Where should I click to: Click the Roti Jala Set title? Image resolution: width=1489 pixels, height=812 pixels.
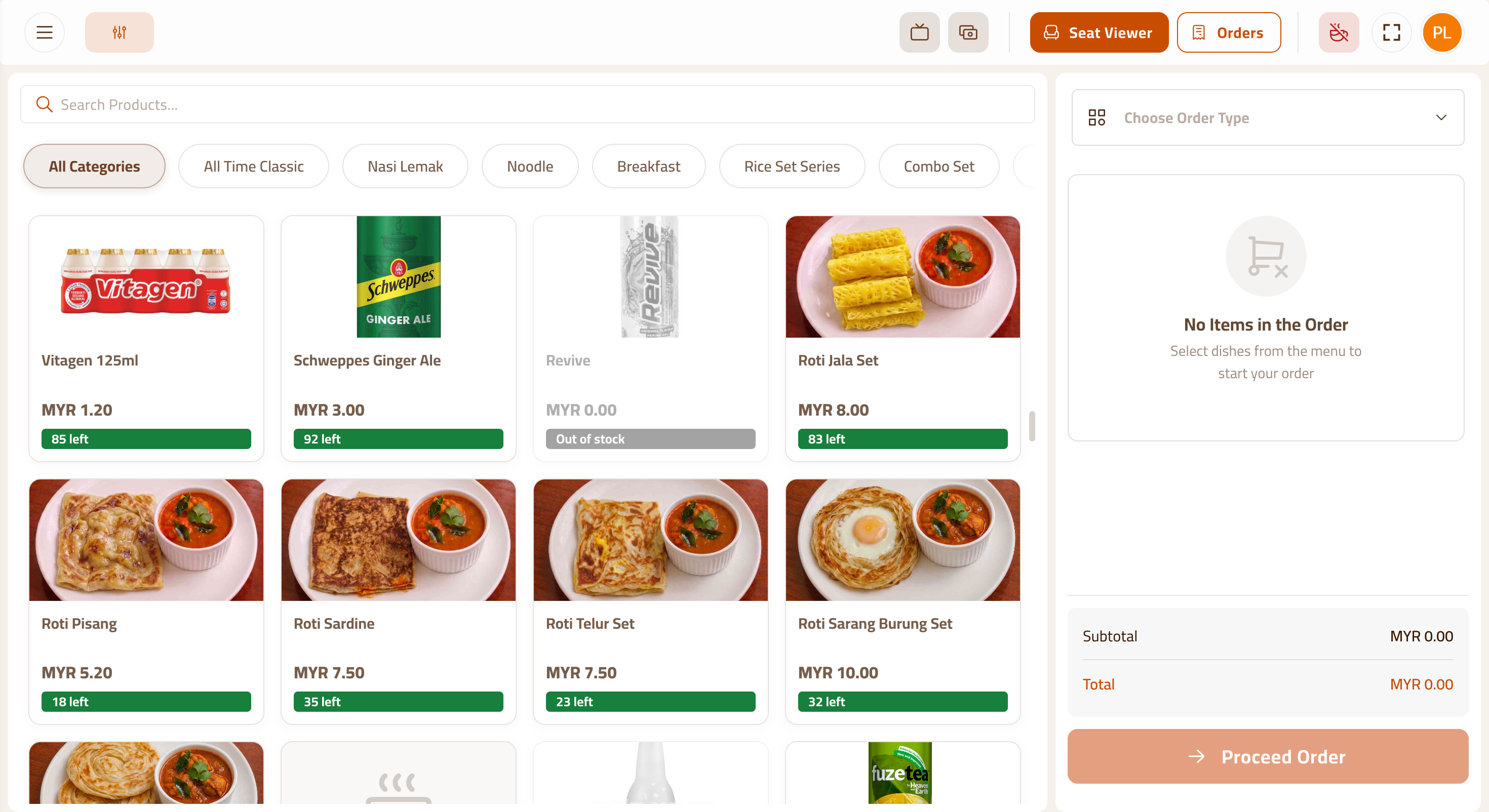click(838, 360)
